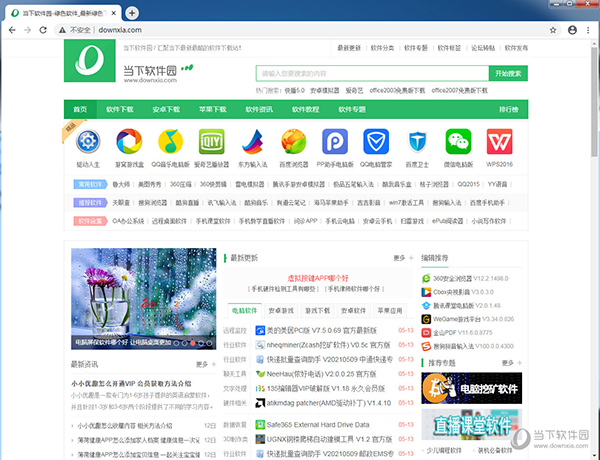Click the browser forward arrow
The image size is (600, 460).
[28, 30]
